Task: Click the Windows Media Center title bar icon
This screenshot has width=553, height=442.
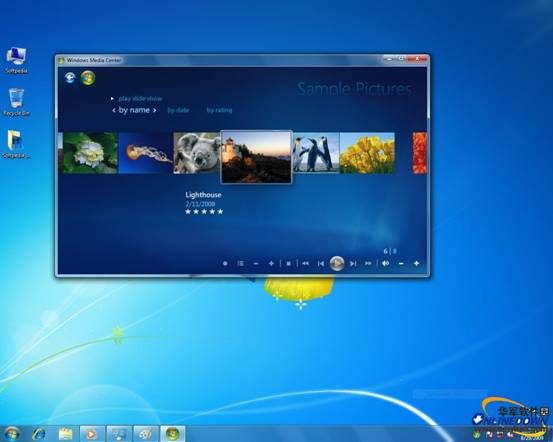Action: tap(61, 60)
